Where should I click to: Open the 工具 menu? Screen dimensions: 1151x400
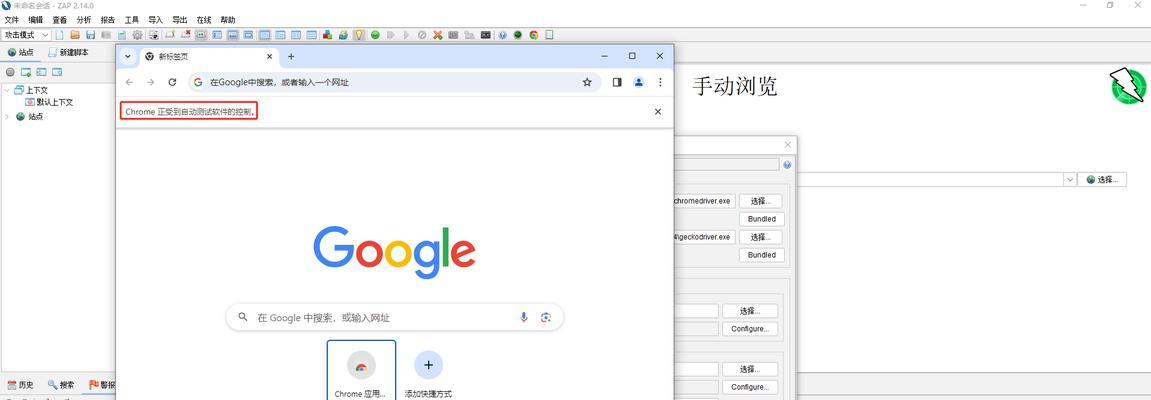131,21
